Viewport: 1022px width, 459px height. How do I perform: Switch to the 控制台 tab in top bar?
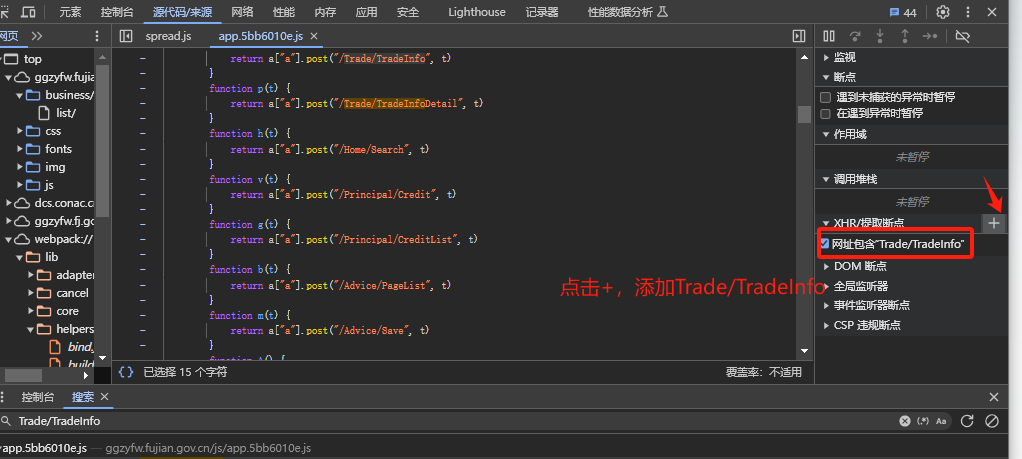click(117, 12)
